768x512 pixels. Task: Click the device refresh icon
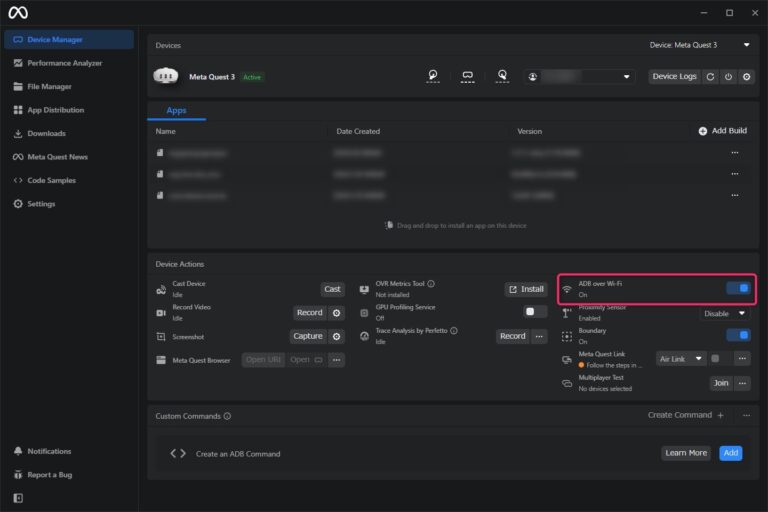(710, 76)
